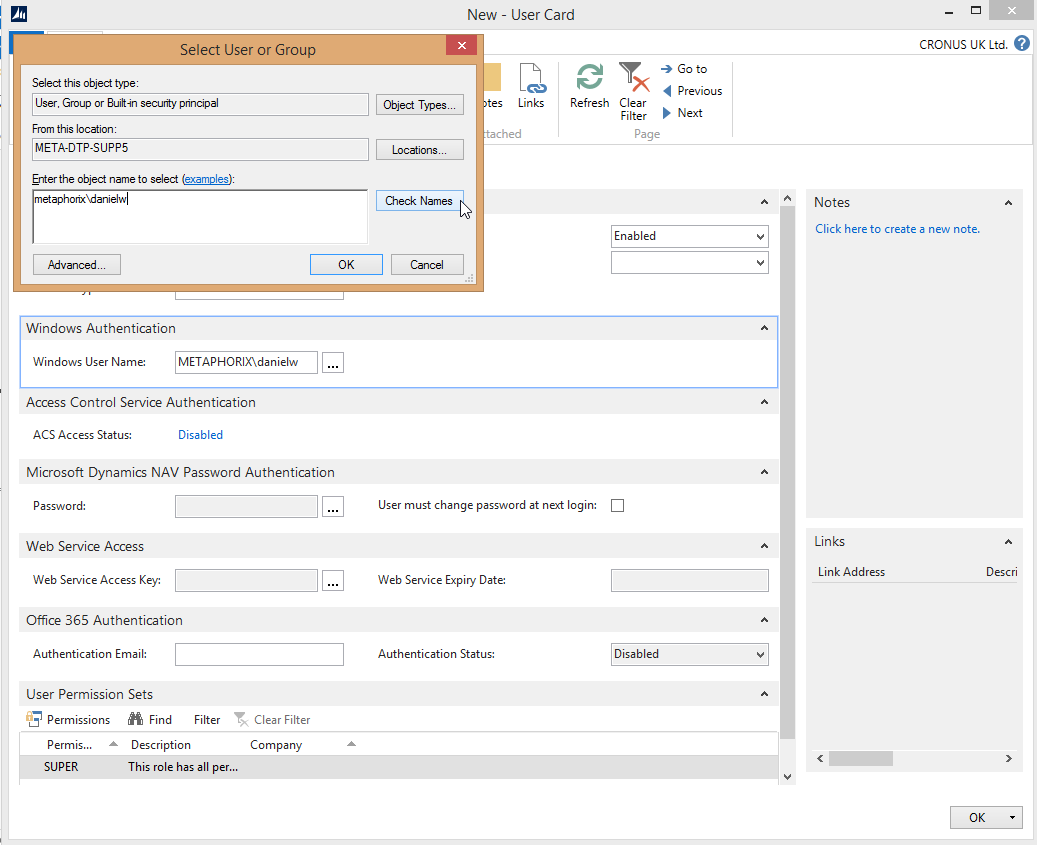Select the SUPER permission set row
Screen dimensions: 1037x845
tap(399, 767)
